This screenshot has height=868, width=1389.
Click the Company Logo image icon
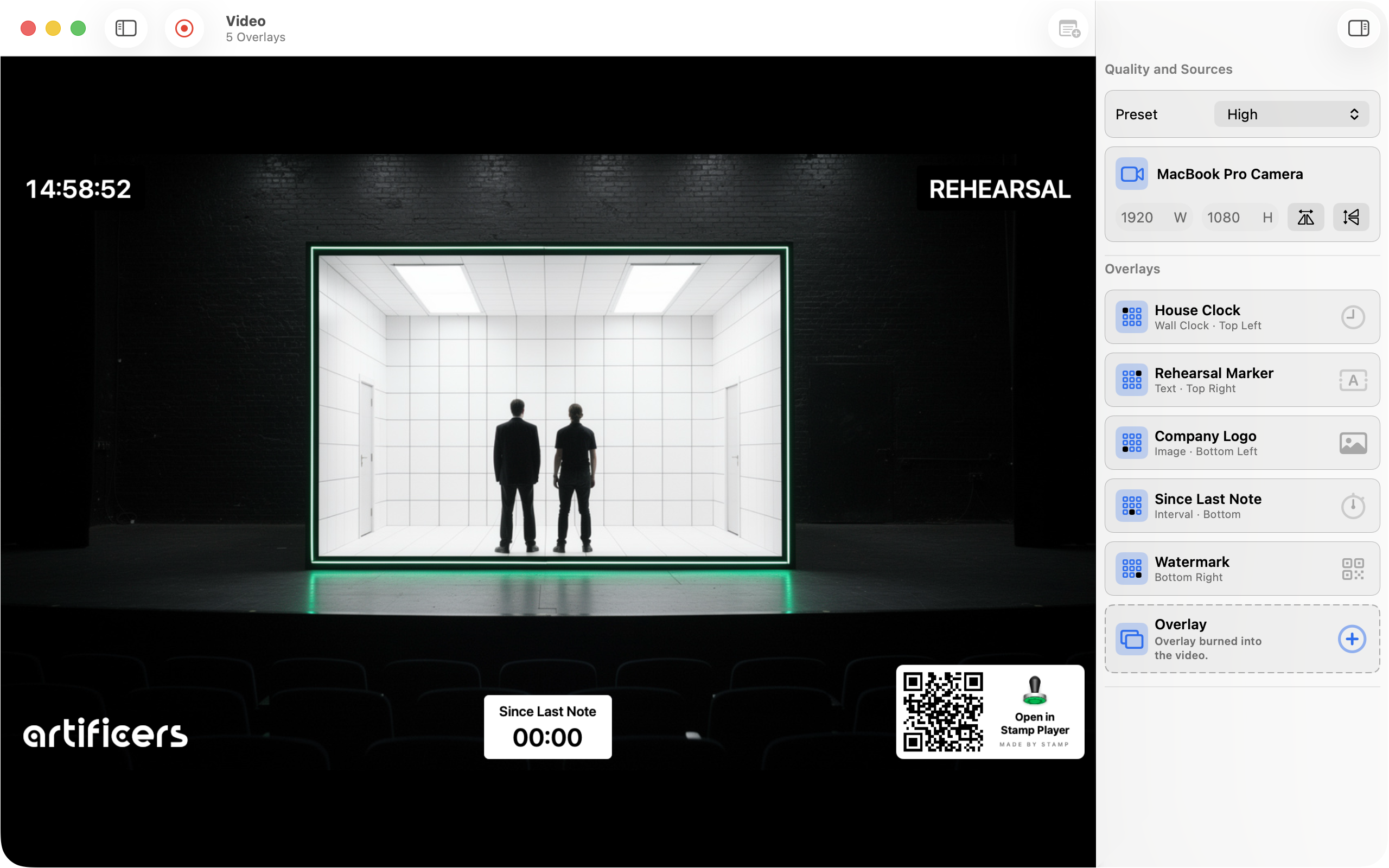click(1352, 443)
